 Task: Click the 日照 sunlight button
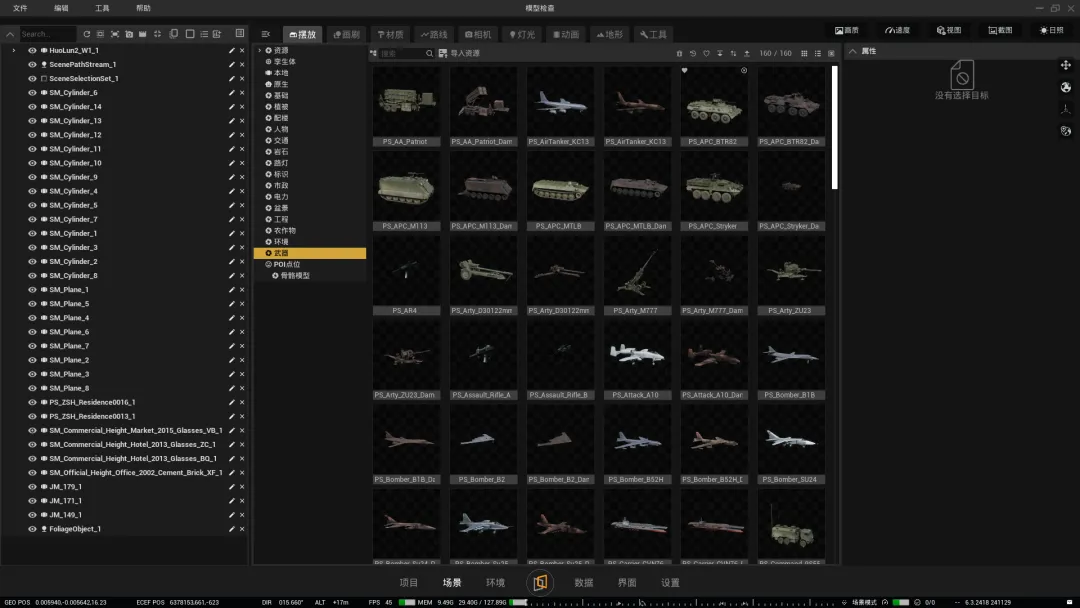pyautogui.click(x=1051, y=31)
